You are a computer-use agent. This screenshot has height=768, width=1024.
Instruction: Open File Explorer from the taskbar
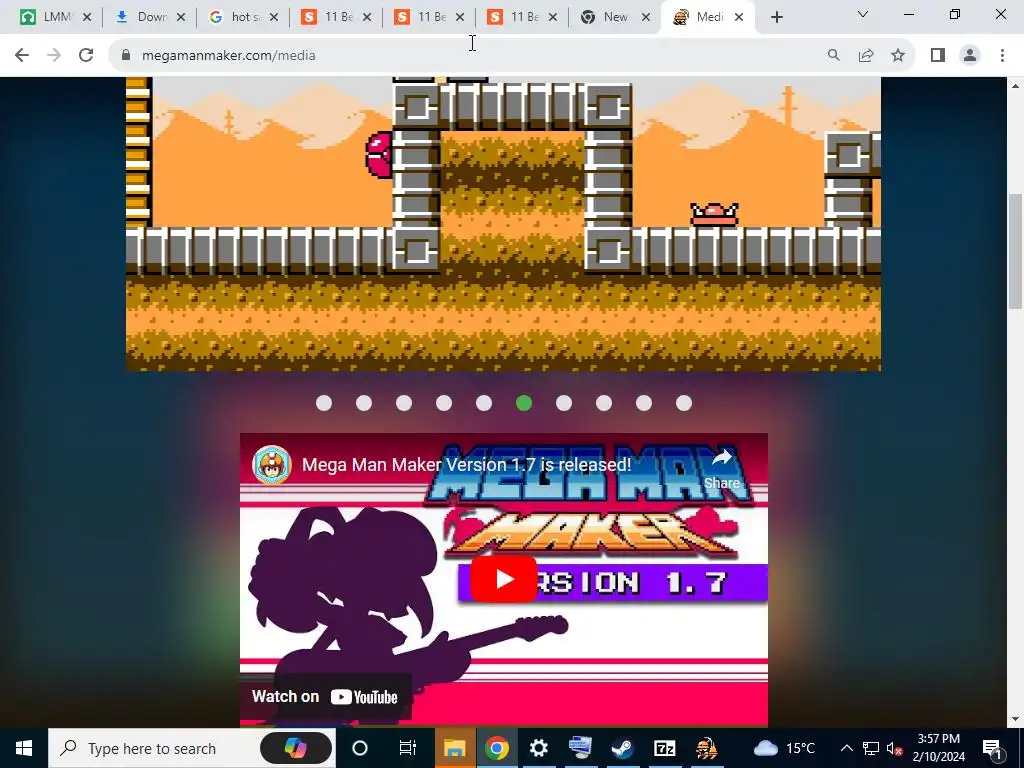(x=455, y=748)
